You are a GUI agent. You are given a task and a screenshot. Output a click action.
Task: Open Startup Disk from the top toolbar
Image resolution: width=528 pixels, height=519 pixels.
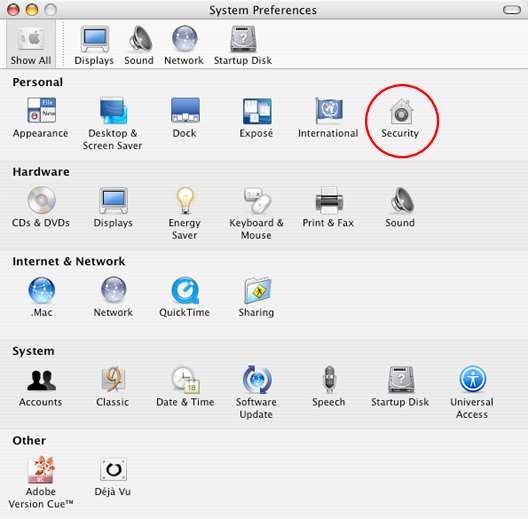(243, 45)
